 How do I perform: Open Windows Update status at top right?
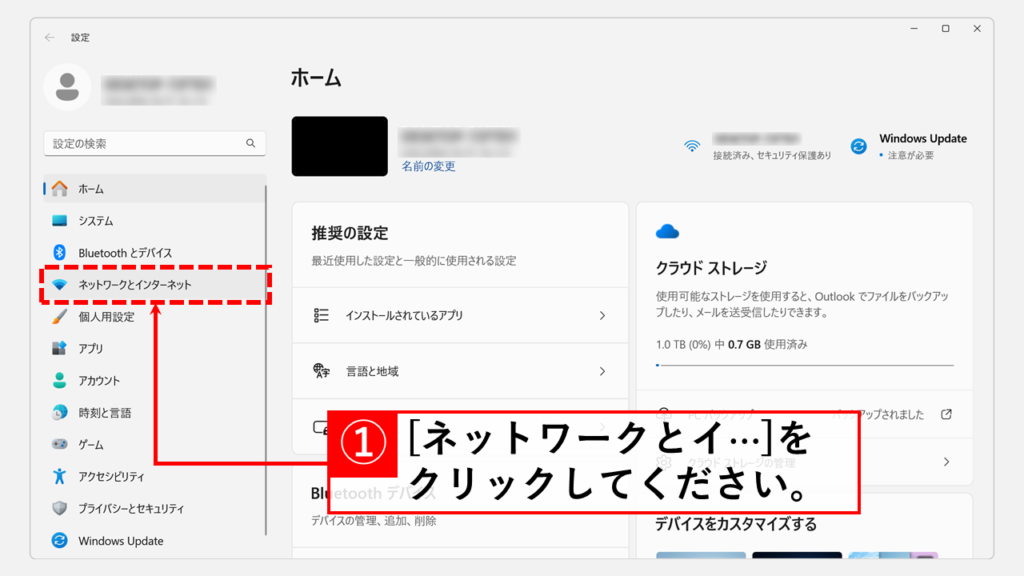point(909,146)
